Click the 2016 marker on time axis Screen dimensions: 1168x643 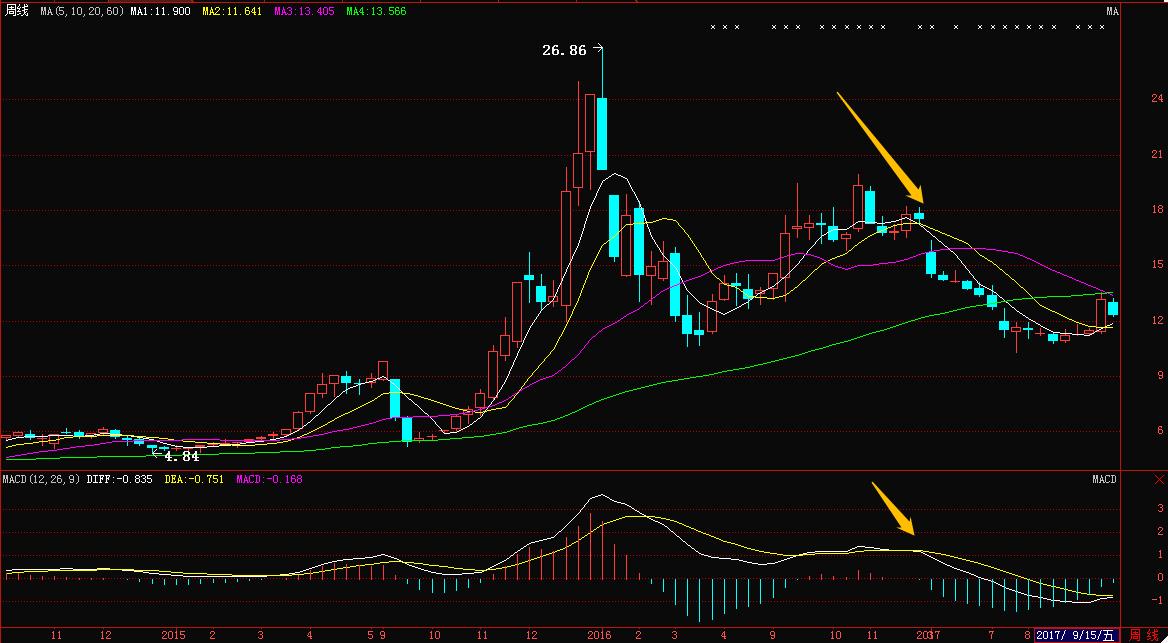click(599, 635)
